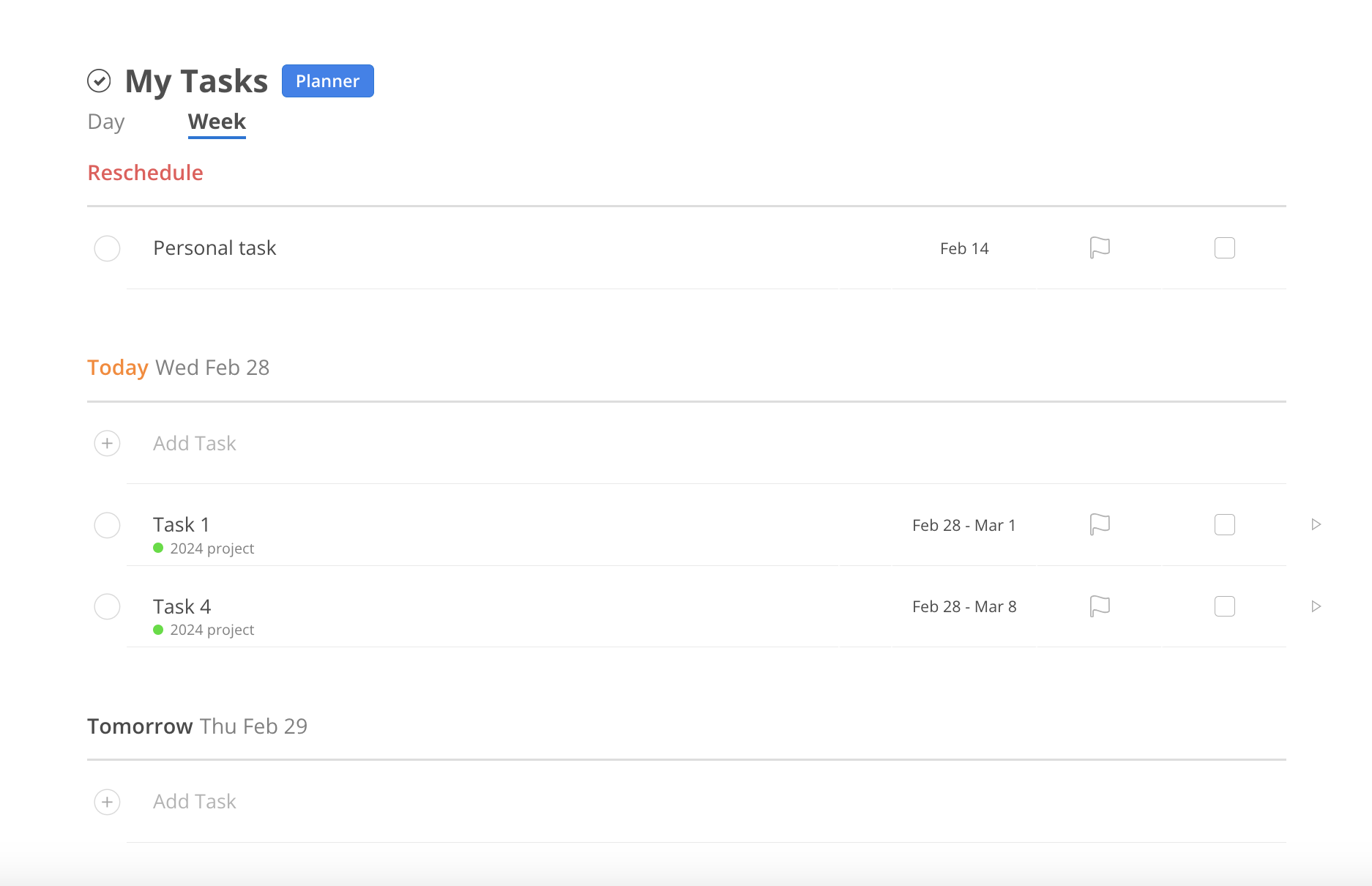Open the Feb 14 date on Personal task
This screenshot has height=886, width=1372.
tap(964, 247)
